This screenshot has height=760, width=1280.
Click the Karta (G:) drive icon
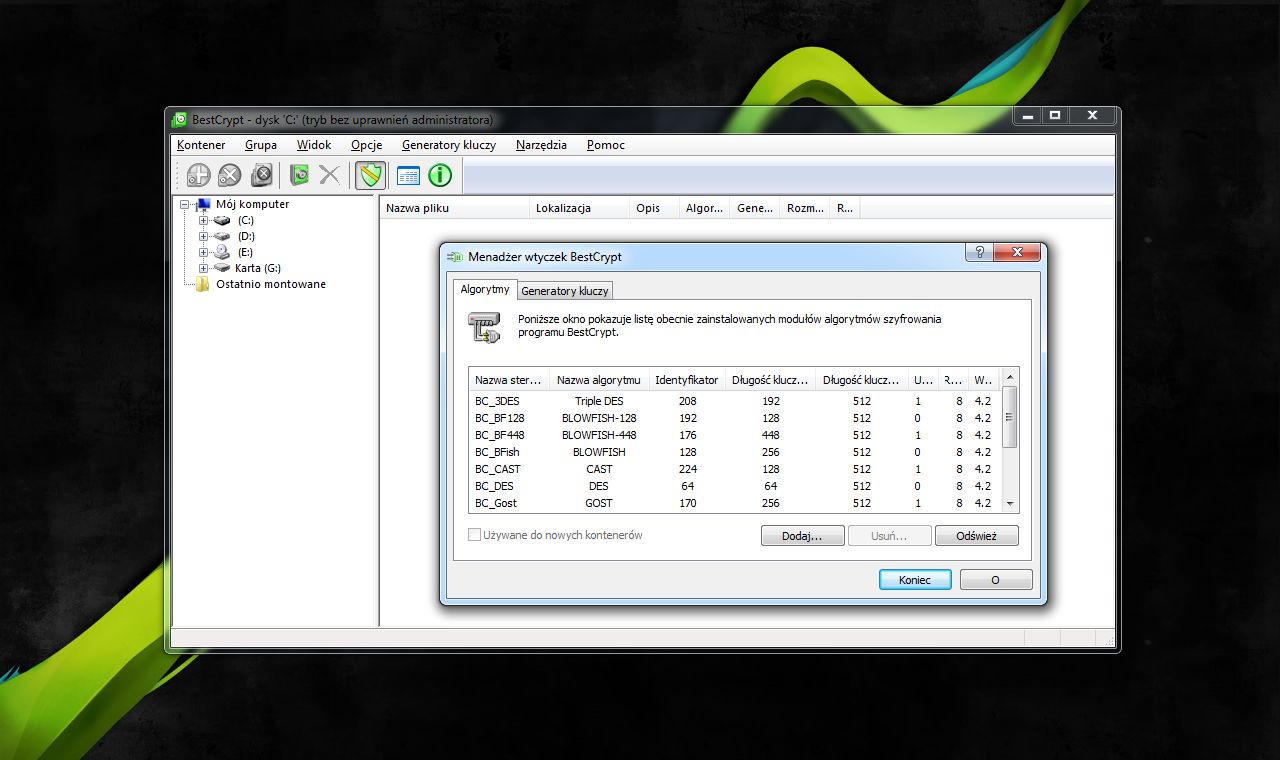[222, 268]
